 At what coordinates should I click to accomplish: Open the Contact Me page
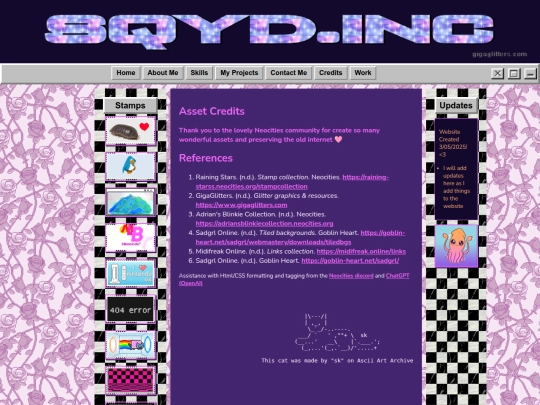pyautogui.click(x=289, y=73)
